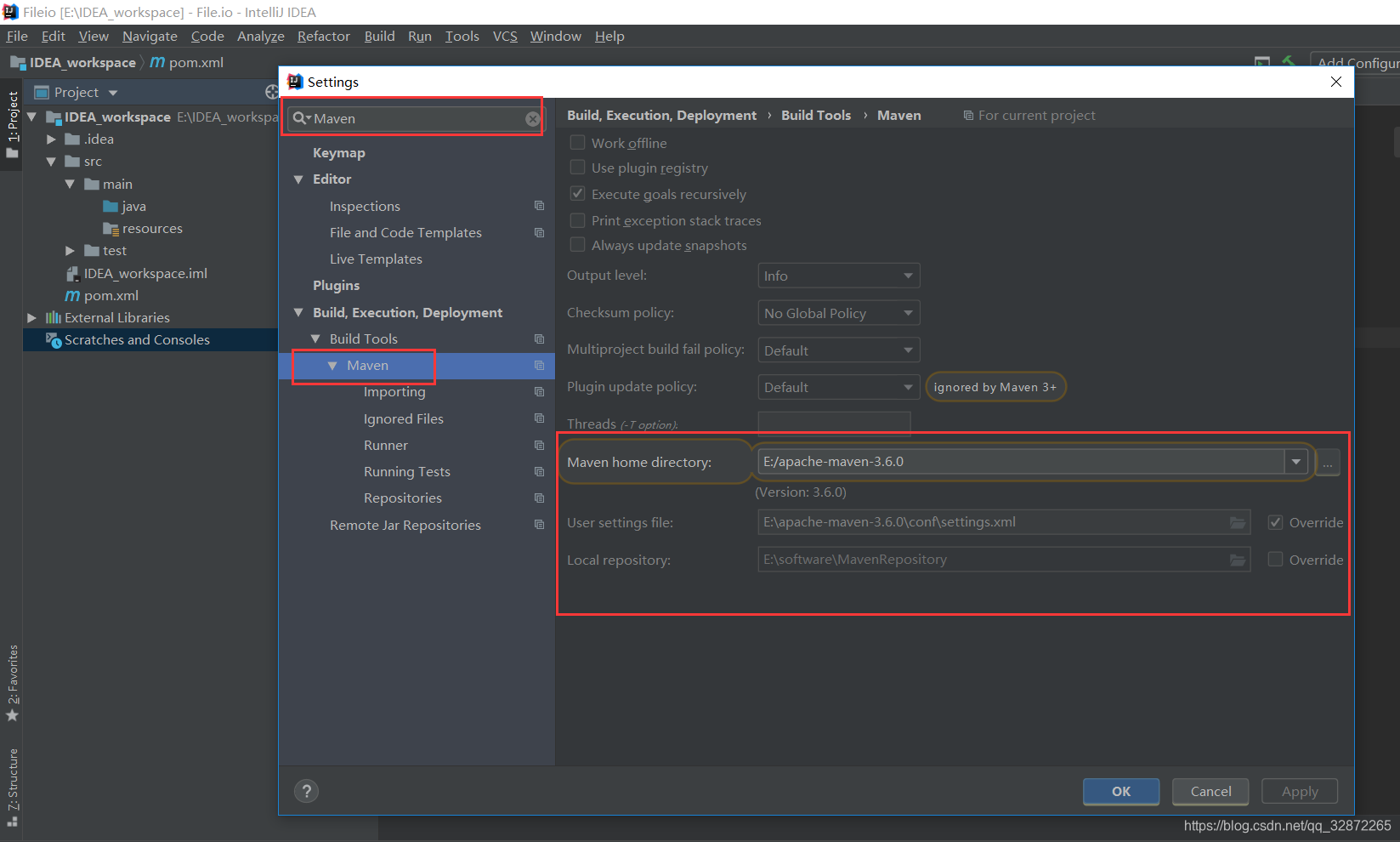Toggle Override for User settings file
The width and height of the screenshot is (1400, 842).
[x=1275, y=522]
